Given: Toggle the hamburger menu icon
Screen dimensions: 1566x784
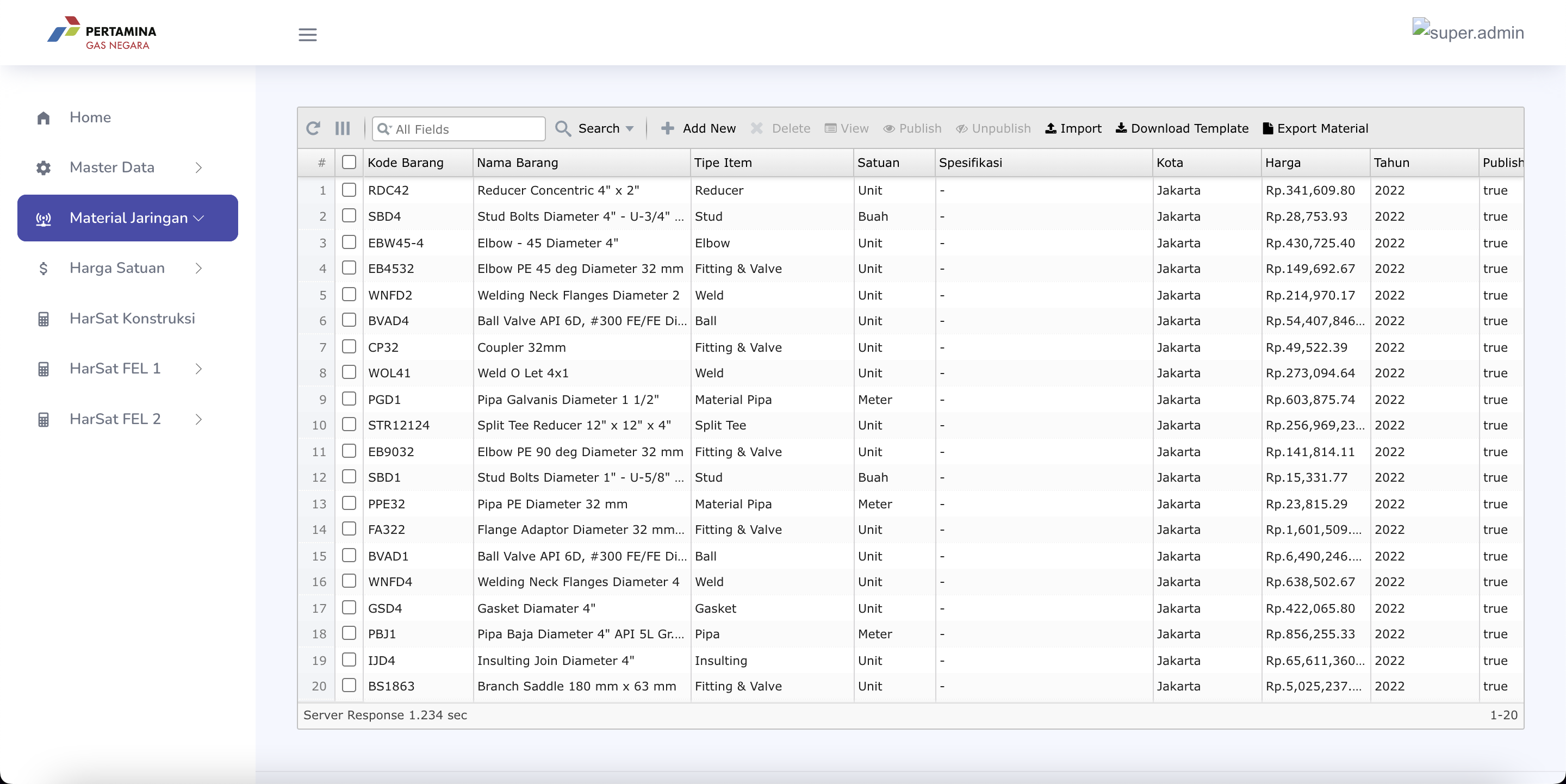Looking at the screenshot, I should (308, 35).
